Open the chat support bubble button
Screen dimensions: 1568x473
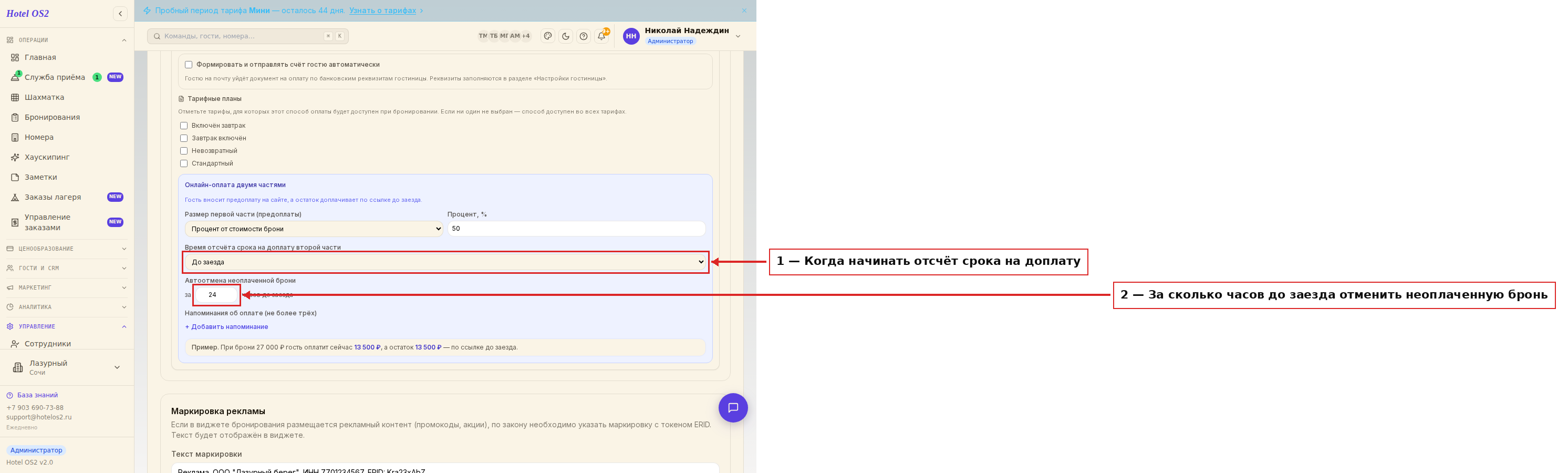(x=733, y=408)
